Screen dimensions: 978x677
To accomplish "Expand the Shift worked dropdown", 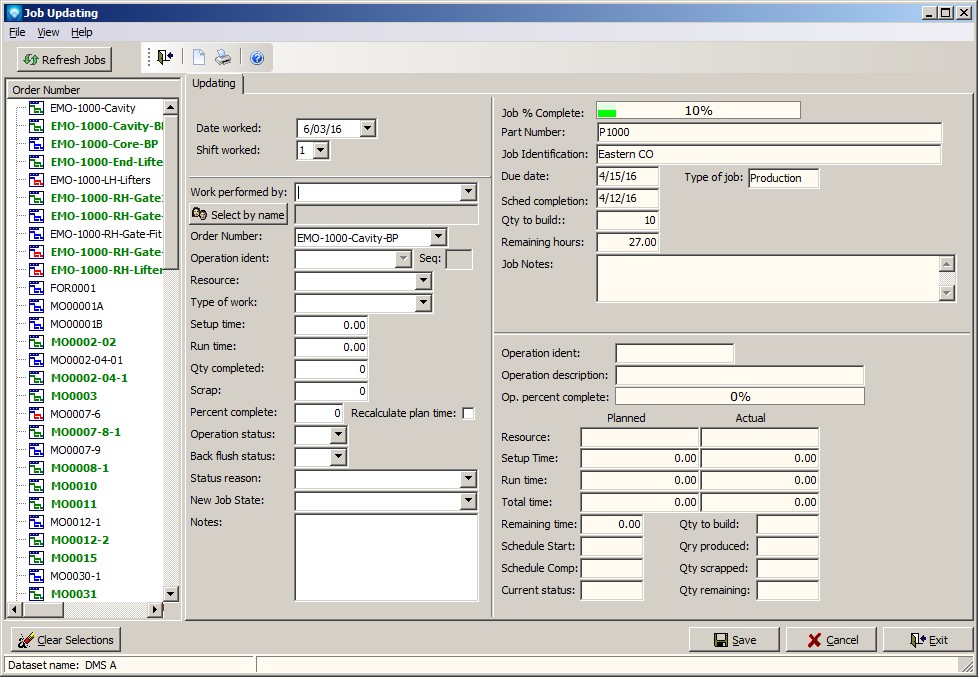I will (x=320, y=150).
